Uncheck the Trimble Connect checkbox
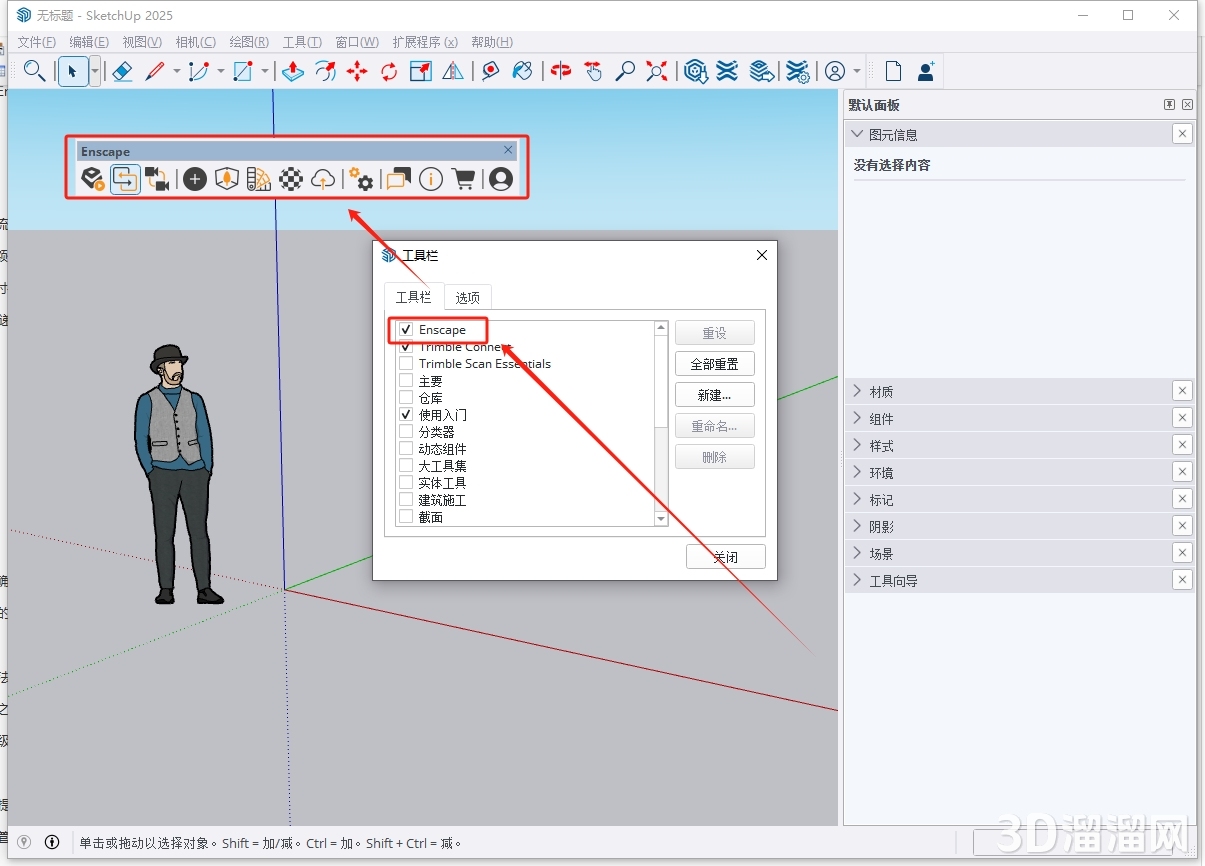 pyautogui.click(x=406, y=346)
